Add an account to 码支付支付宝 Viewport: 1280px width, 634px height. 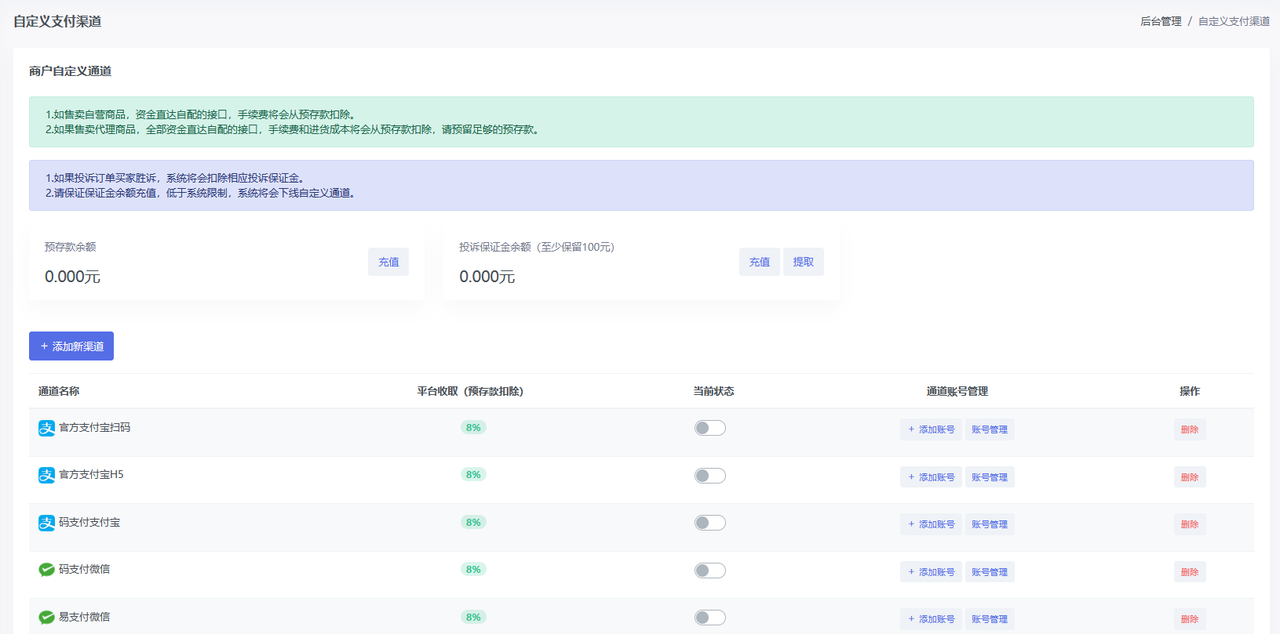pos(931,524)
